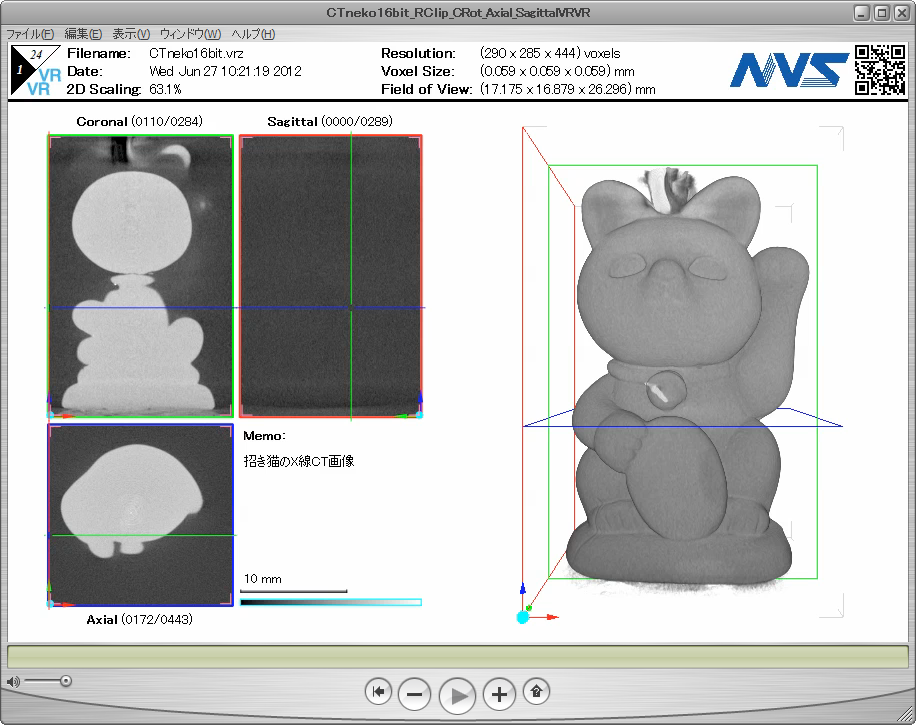Click the blue Z-axis arrow in the 3D view
Image resolution: width=916 pixels, height=725 pixels.
tap(523, 589)
